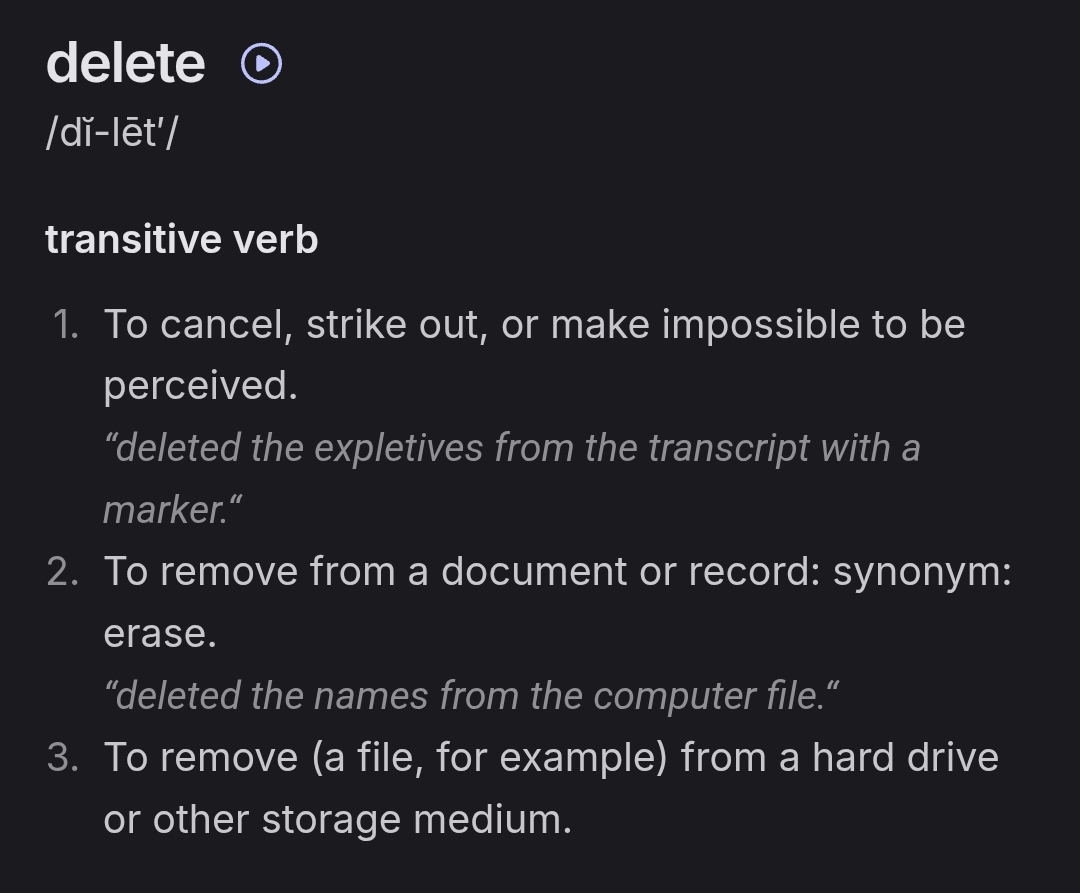Click the definition "To cancel, strike out"
The width and height of the screenshot is (1080, 893).
coord(300,325)
